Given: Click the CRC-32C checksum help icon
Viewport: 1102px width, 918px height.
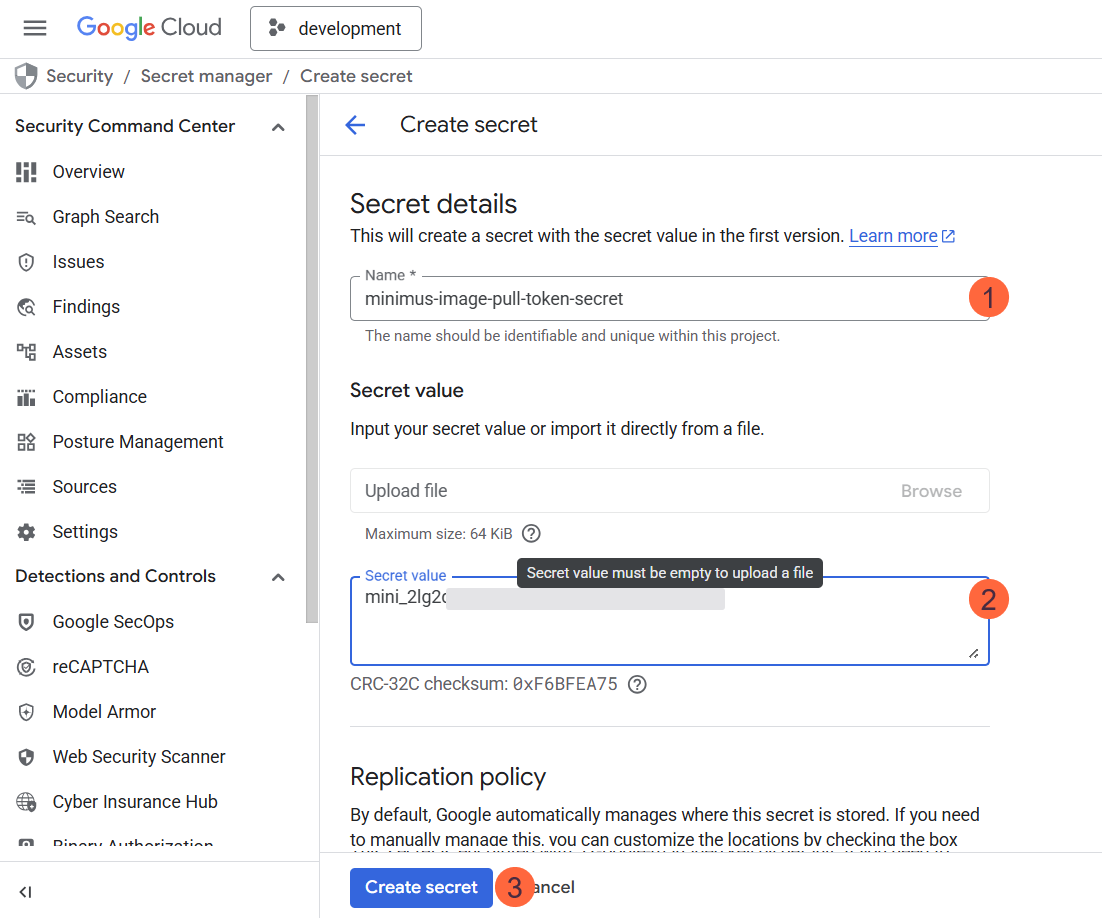Looking at the screenshot, I should [x=637, y=684].
